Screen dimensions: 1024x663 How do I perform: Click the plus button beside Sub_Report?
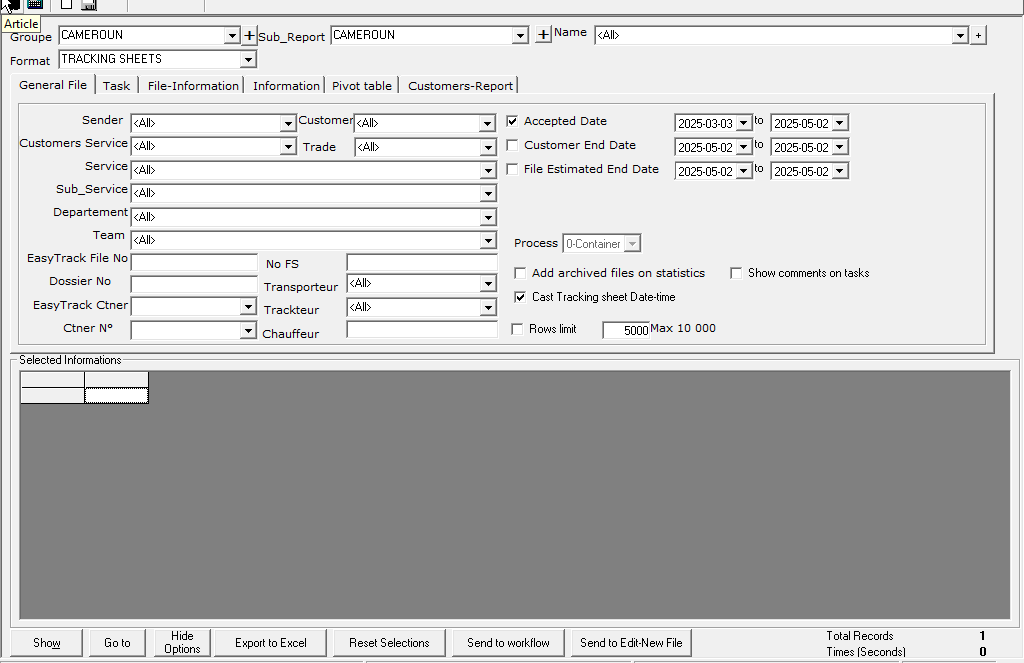point(543,36)
